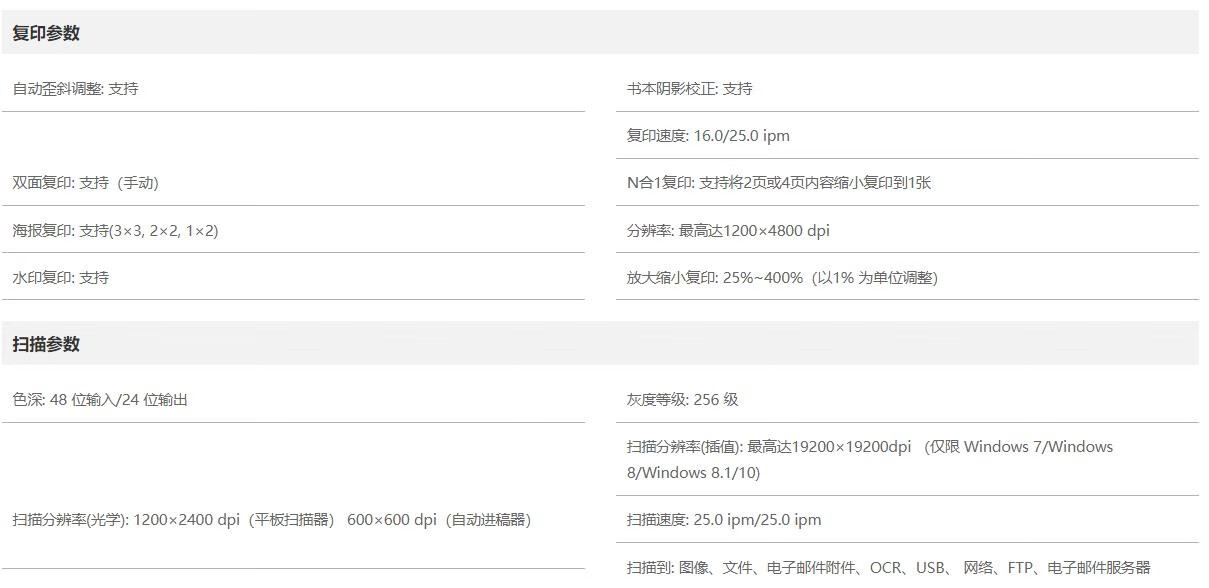The height and width of the screenshot is (588, 1209).
Task: Click the 扫描到 destinations list row
Action: coord(888,567)
